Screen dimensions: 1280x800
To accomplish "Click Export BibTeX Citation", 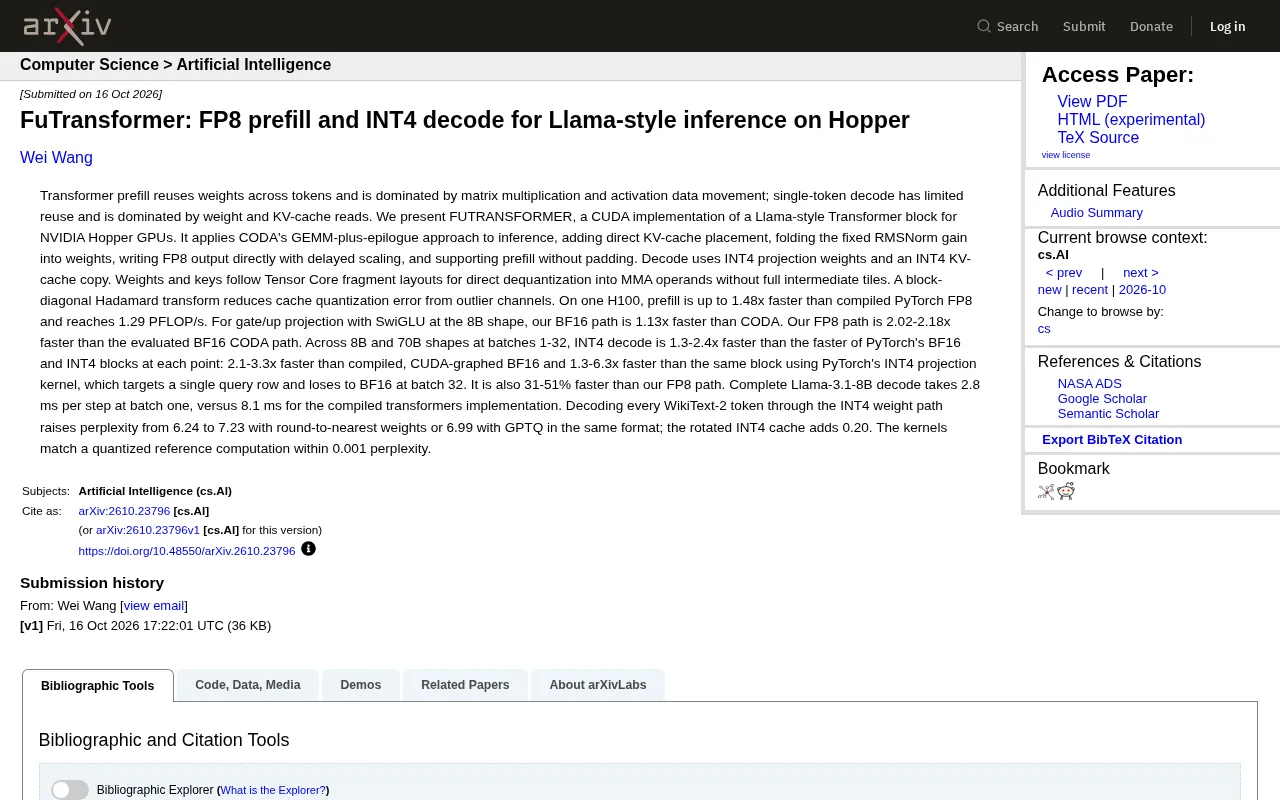I will coord(1112,440).
